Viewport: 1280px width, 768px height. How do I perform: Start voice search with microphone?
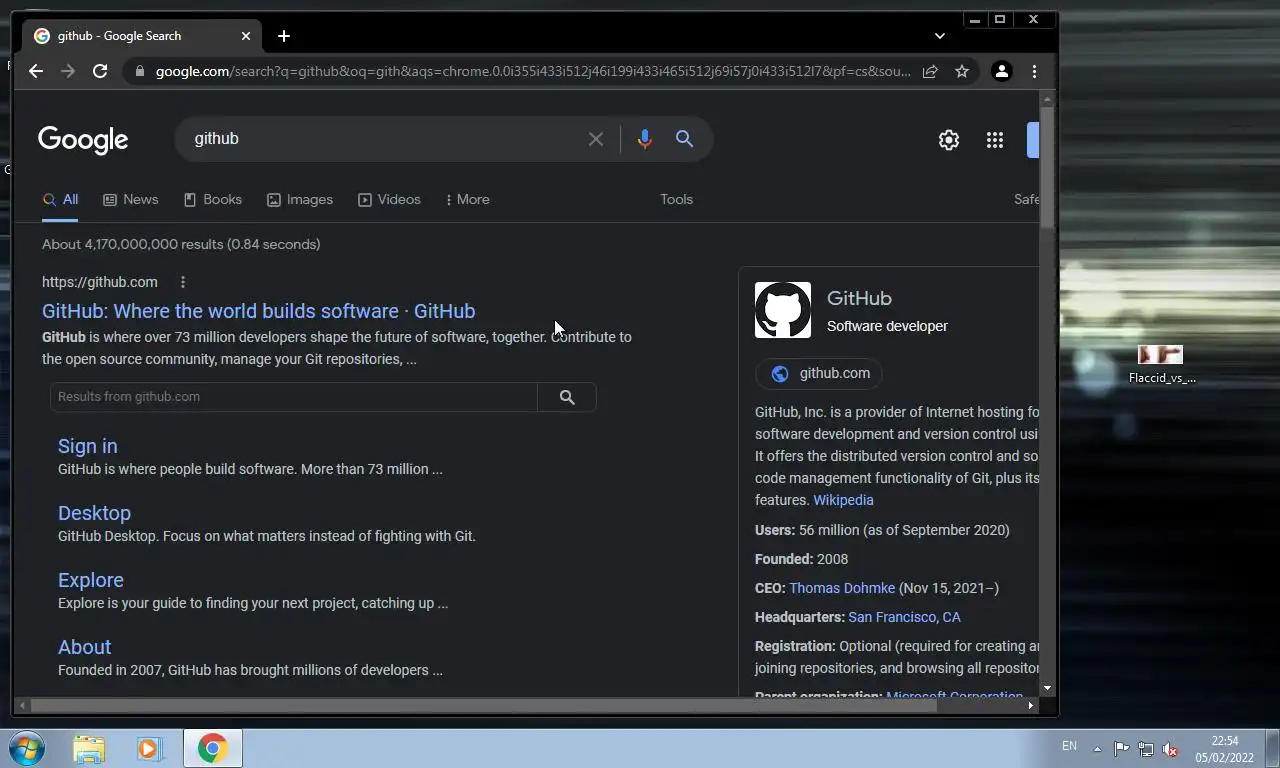pyautogui.click(x=645, y=139)
